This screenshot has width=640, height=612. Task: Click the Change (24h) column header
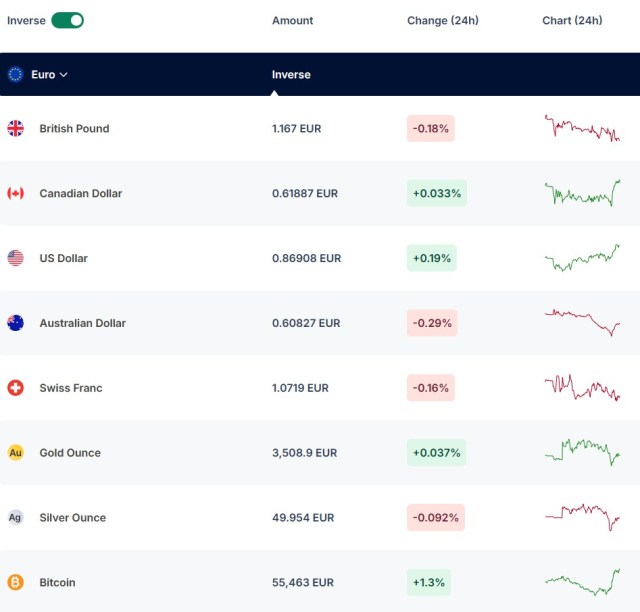point(443,20)
